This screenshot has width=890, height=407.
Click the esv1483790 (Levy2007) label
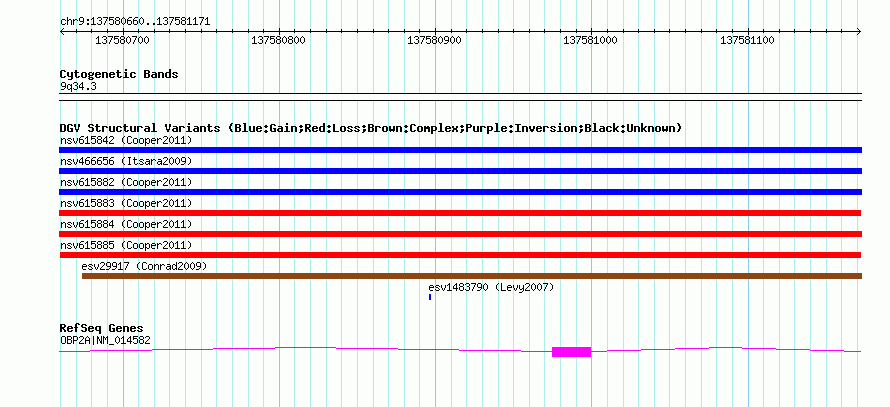tap(491, 287)
